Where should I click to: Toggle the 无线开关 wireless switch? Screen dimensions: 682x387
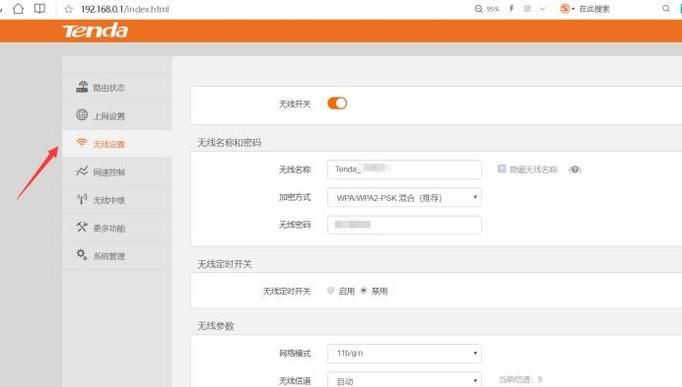337,103
